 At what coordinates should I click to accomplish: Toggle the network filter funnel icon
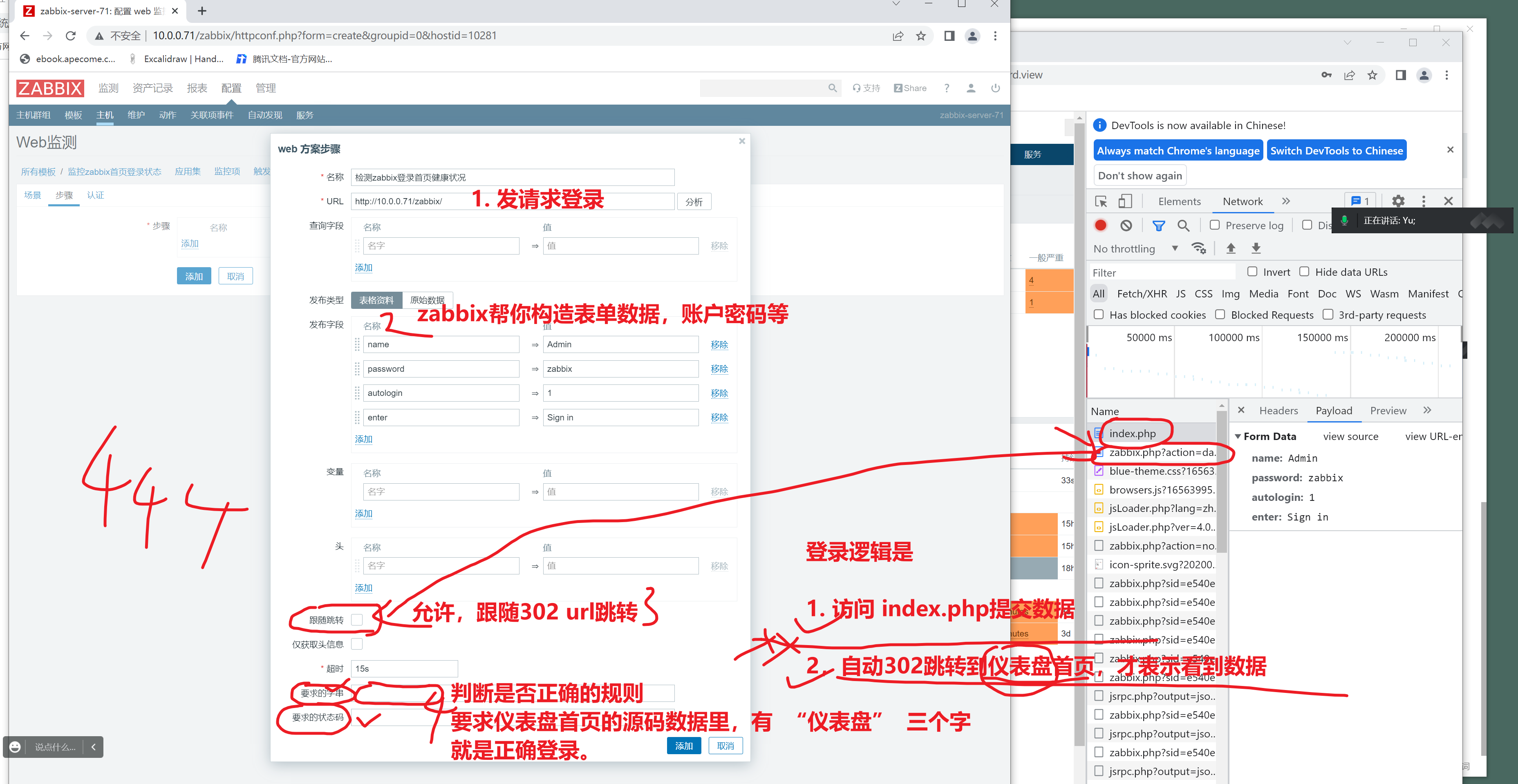click(1158, 225)
